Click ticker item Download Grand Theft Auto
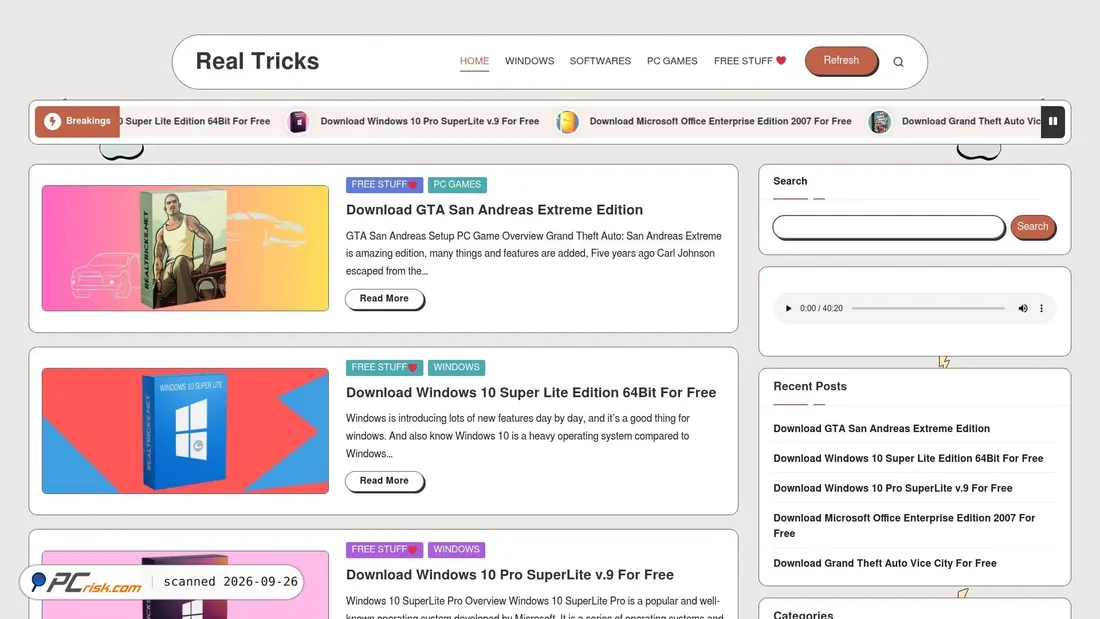This screenshot has width=1100, height=619. pyautogui.click(x=971, y=121)
